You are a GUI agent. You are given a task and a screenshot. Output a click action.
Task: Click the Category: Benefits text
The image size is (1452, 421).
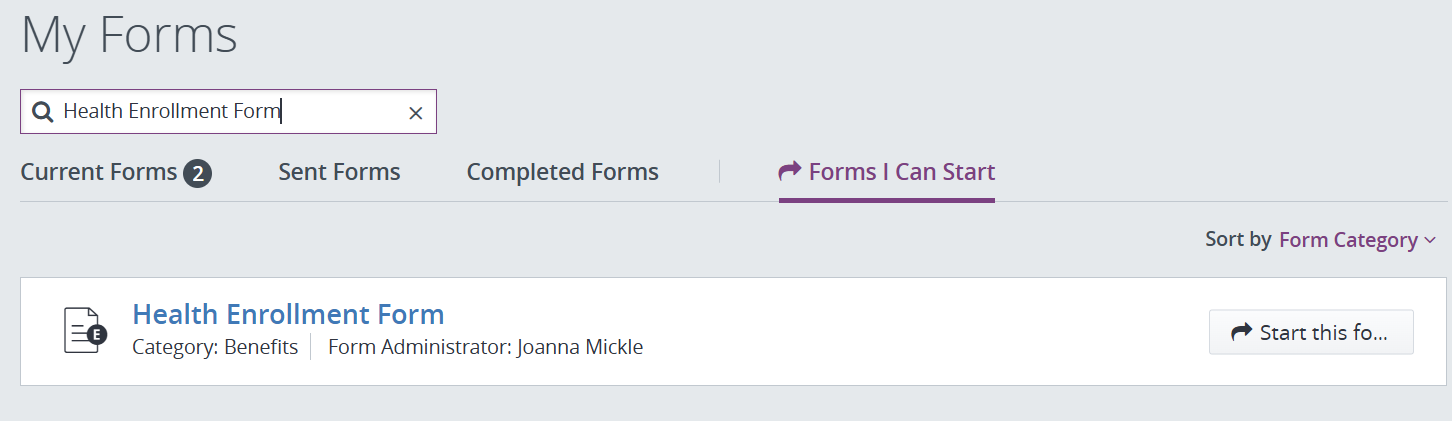[215, 348]
